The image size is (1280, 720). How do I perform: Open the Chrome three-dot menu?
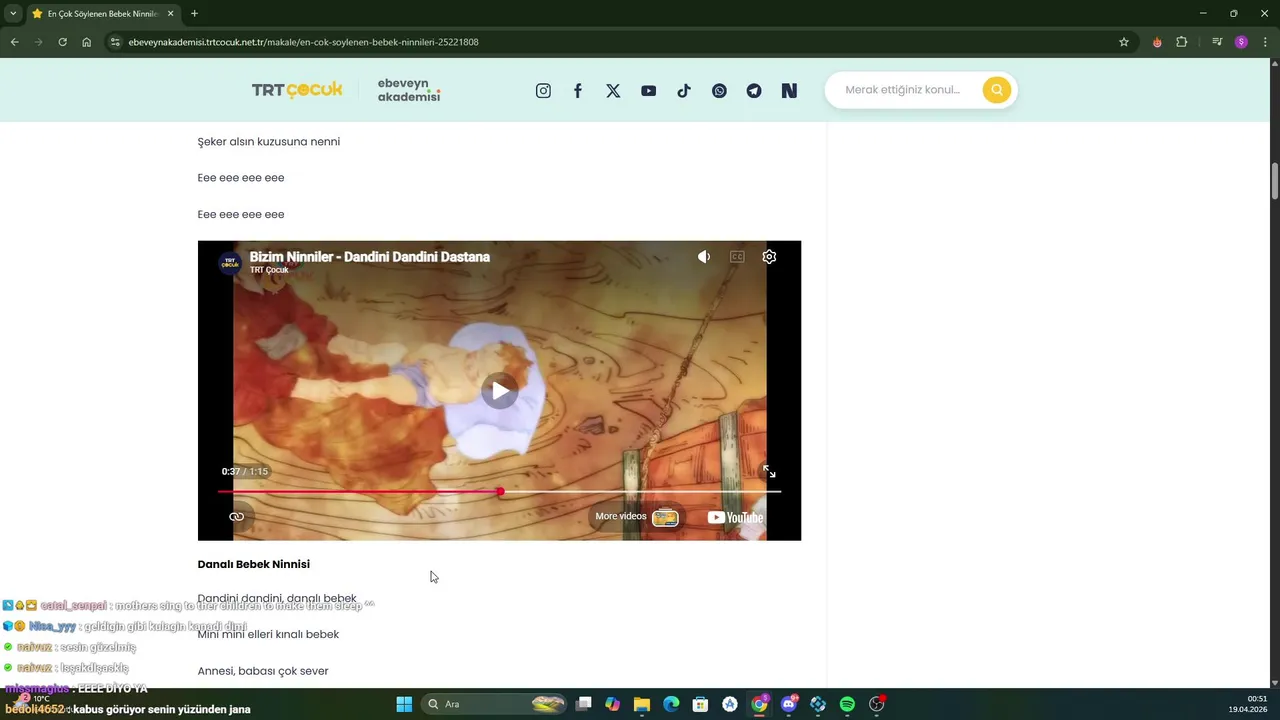[x=1265, y=42]
